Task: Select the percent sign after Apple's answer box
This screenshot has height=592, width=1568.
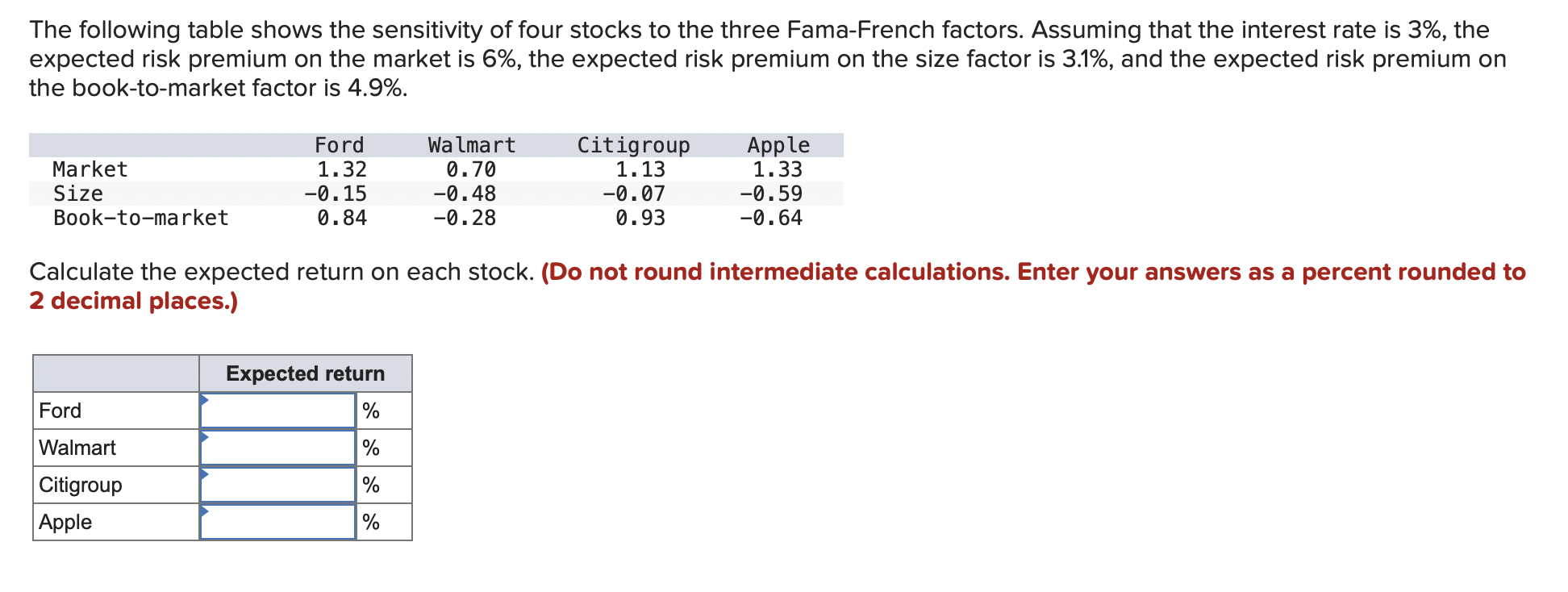Action: 372,522
